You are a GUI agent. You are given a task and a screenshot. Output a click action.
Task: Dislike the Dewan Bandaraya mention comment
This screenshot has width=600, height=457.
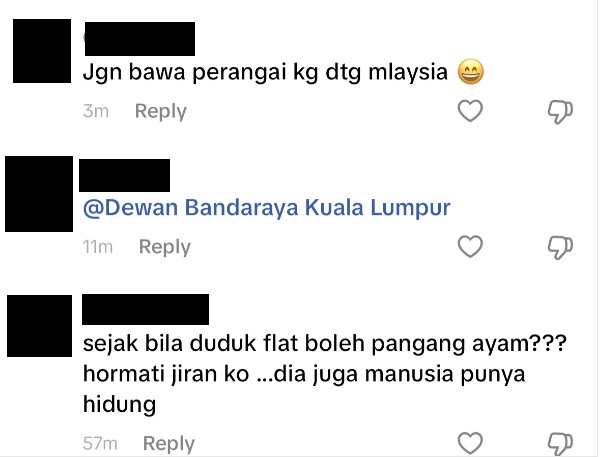tap(560, 248)
